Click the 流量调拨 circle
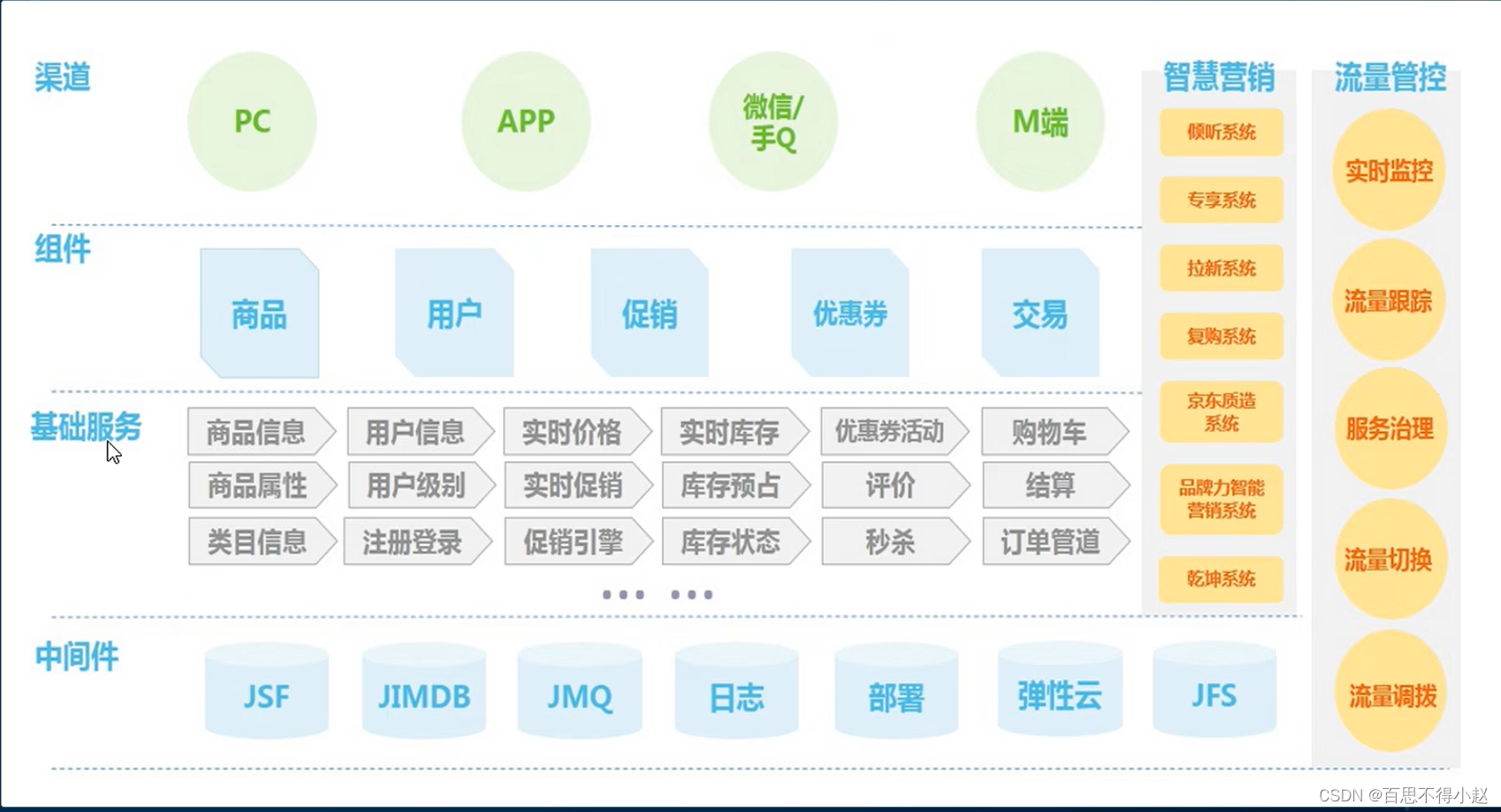The width and height of the screenshot is (1501, 812). tap(1391, 691)
